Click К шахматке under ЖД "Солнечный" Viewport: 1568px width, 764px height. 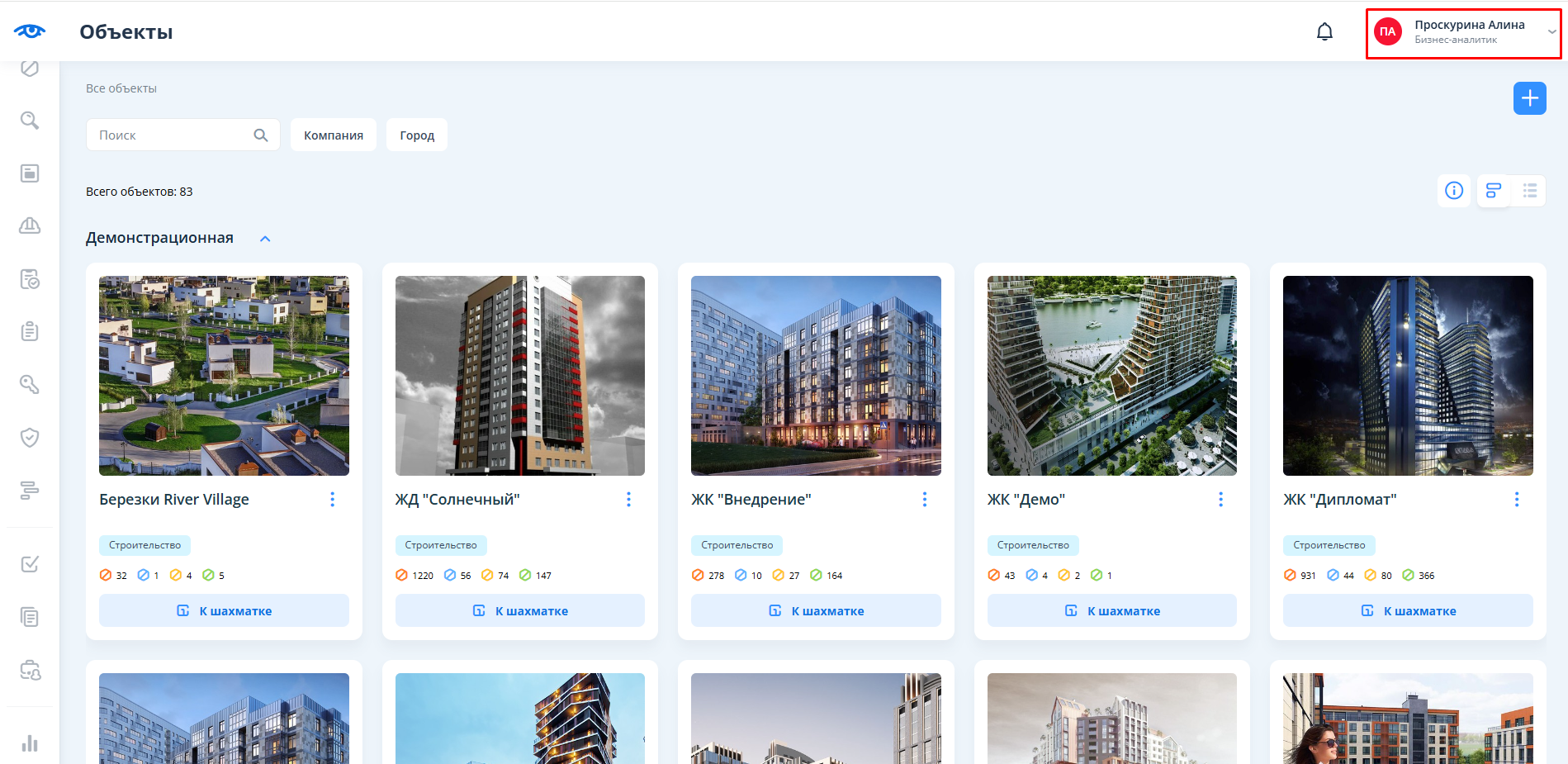click(520, 611)
